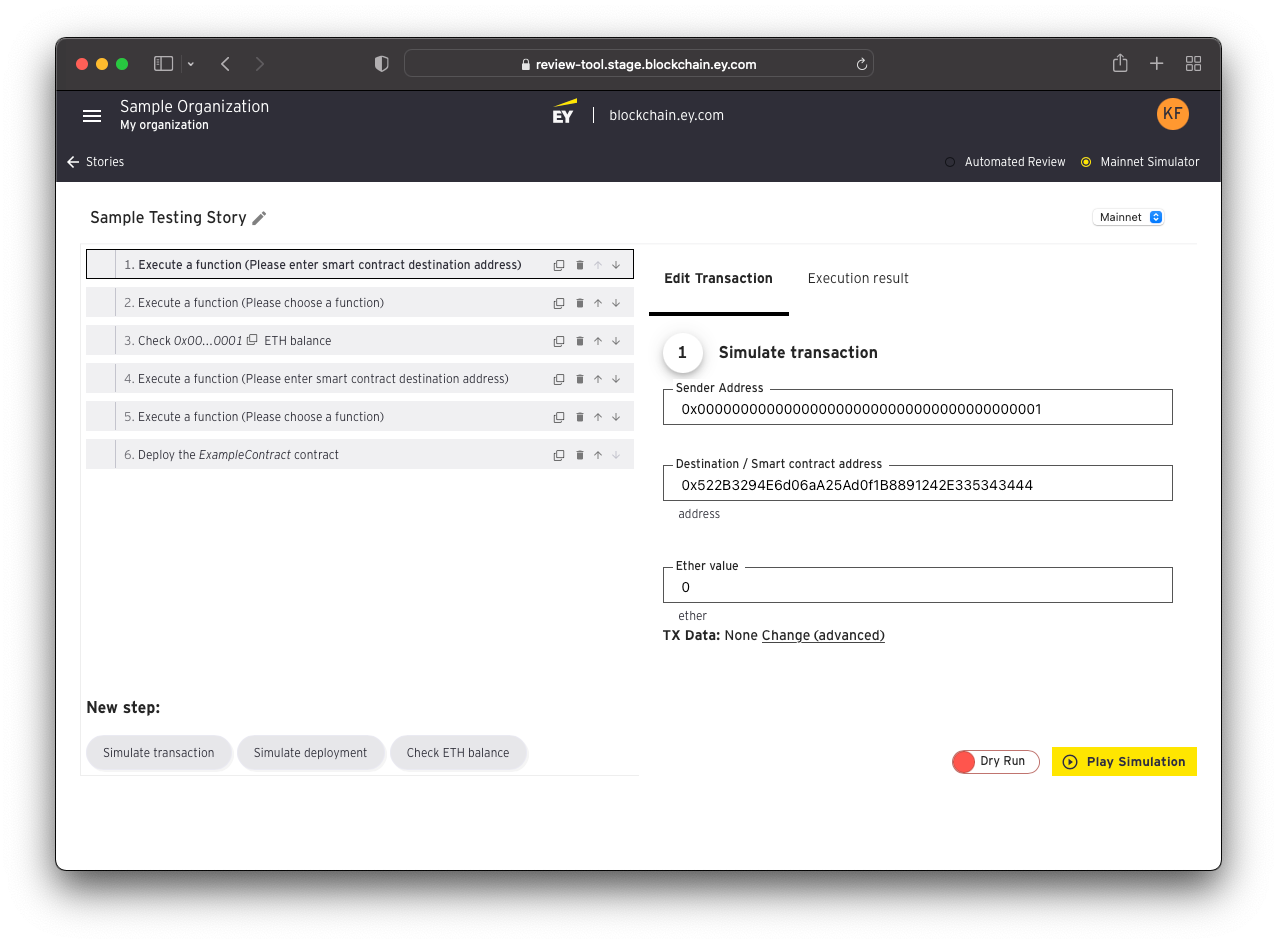1277x944 pixels.
Task: Move step 4 down using the arrow icon
Action: point(616,378)
